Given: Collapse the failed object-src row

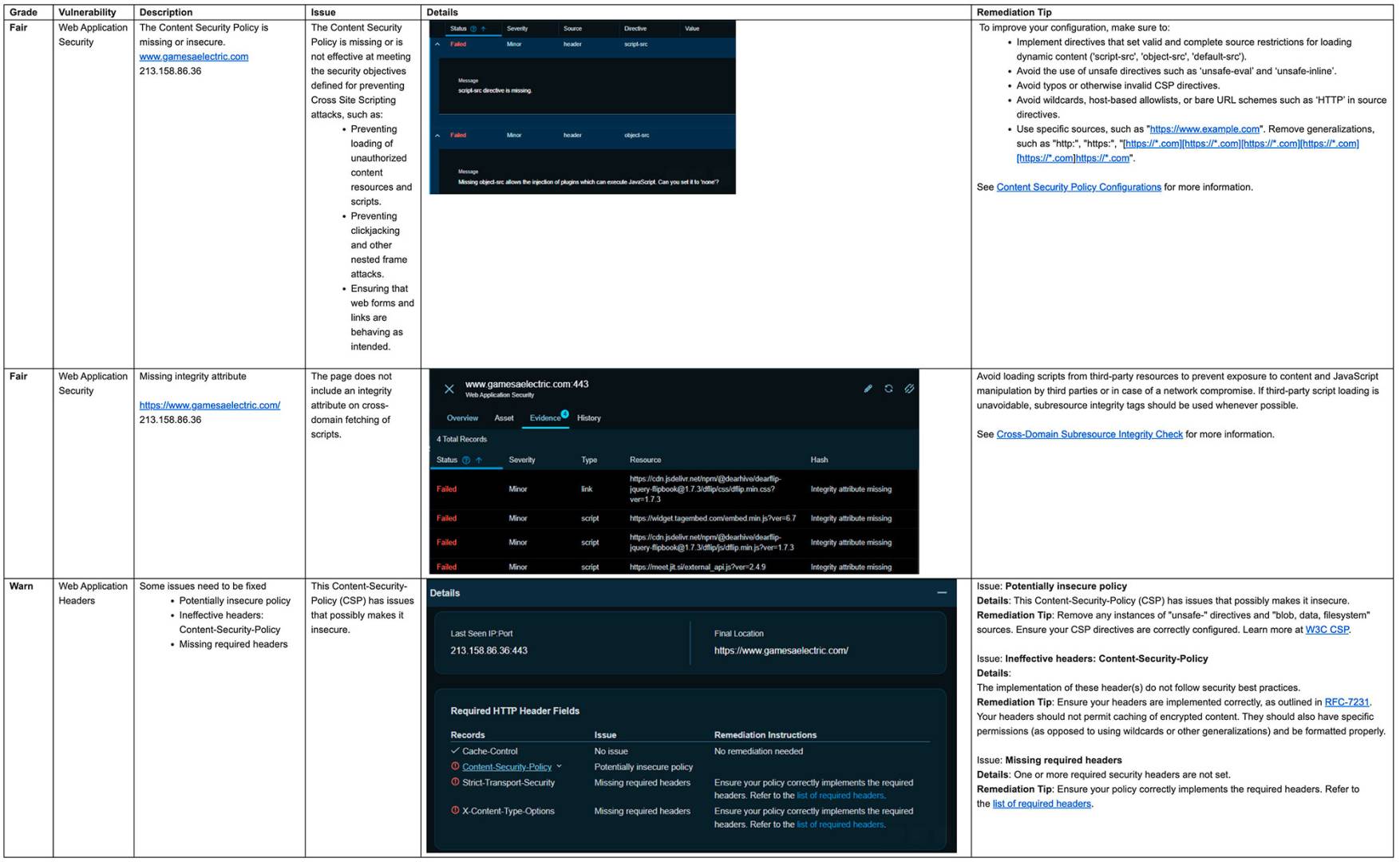Looking at the screenshot, I should pyautogui.click(x=437, y=136).
